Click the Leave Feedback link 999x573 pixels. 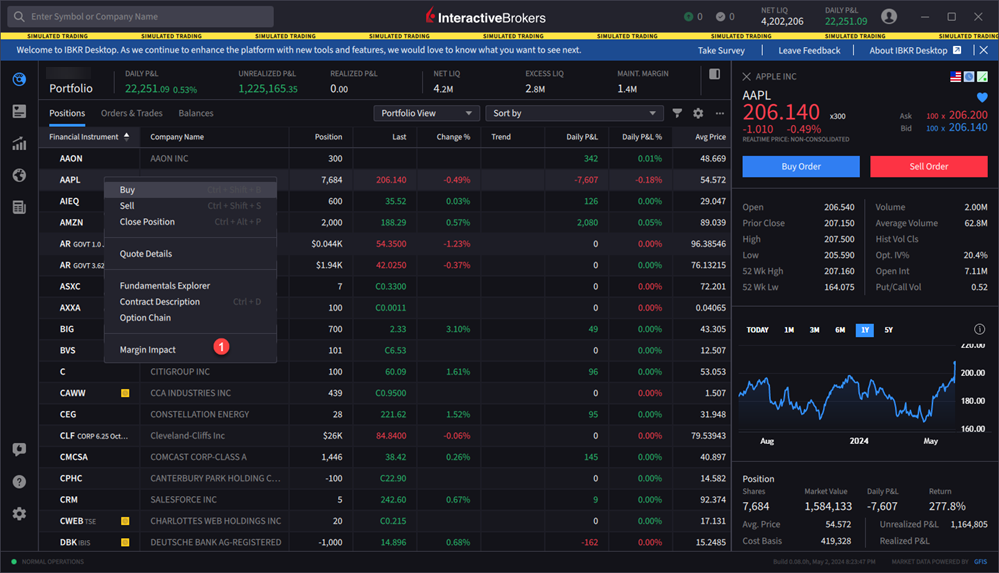pyautogui.click(x=809, y=50)
